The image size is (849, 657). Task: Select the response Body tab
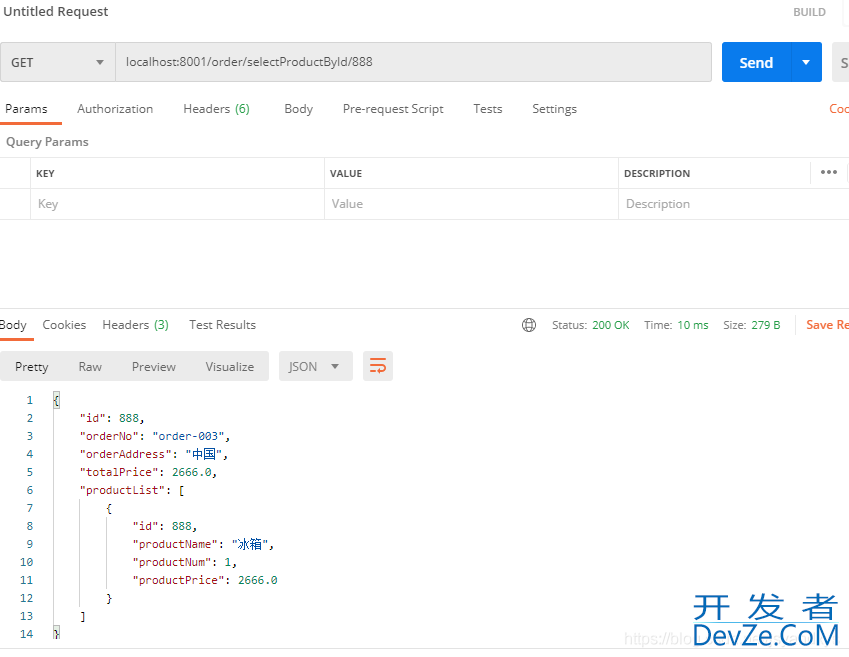13,325
